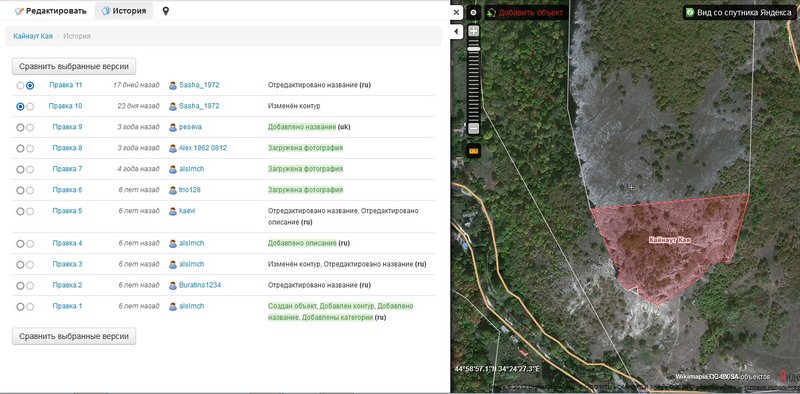
Task: Open the 'Правка 9' revision link
Action: coord(67,127)
